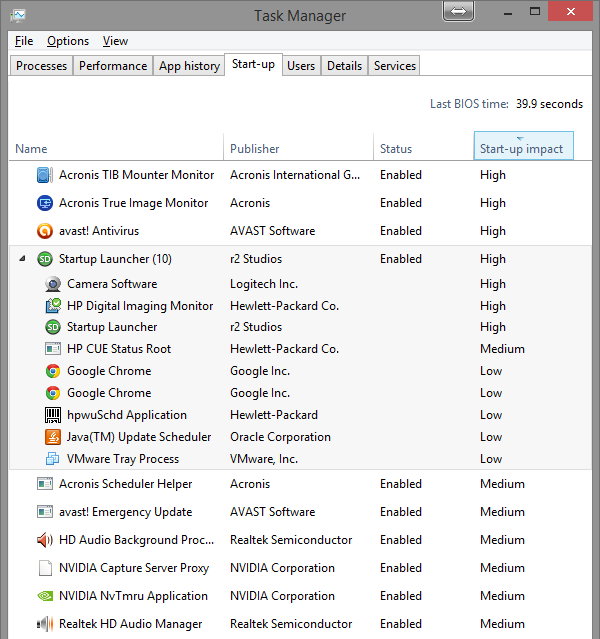This screenshot has width=600, height=639.
Task: Click the second Google Chrome icon
Action: tap(53, 393)
